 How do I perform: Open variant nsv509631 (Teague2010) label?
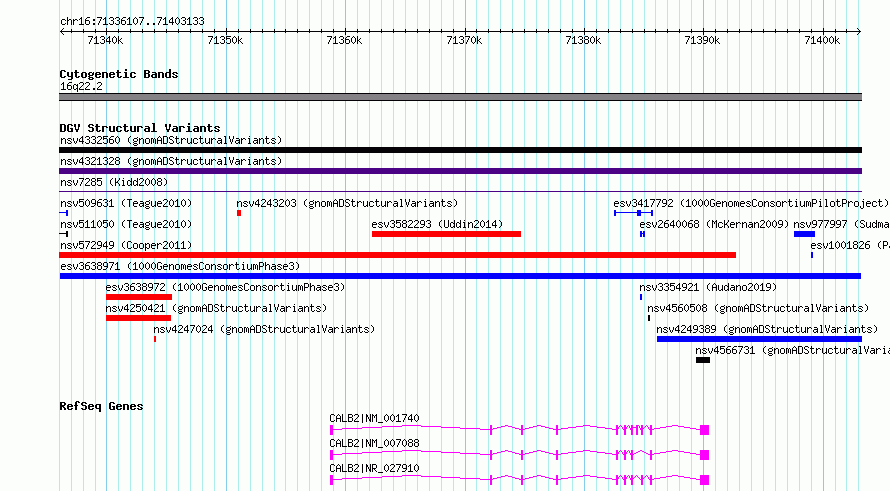126,203
